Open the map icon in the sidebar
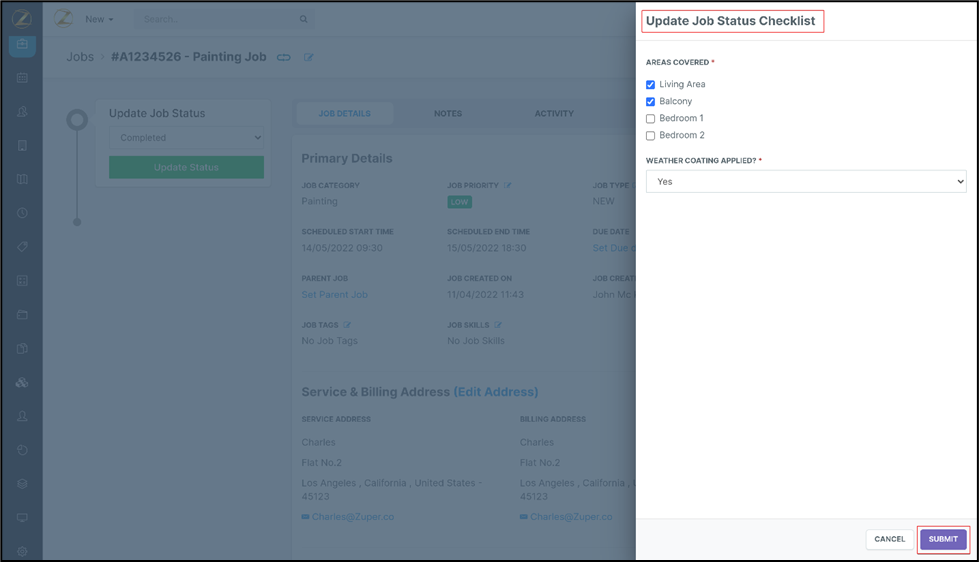 [x=22, y=180]
